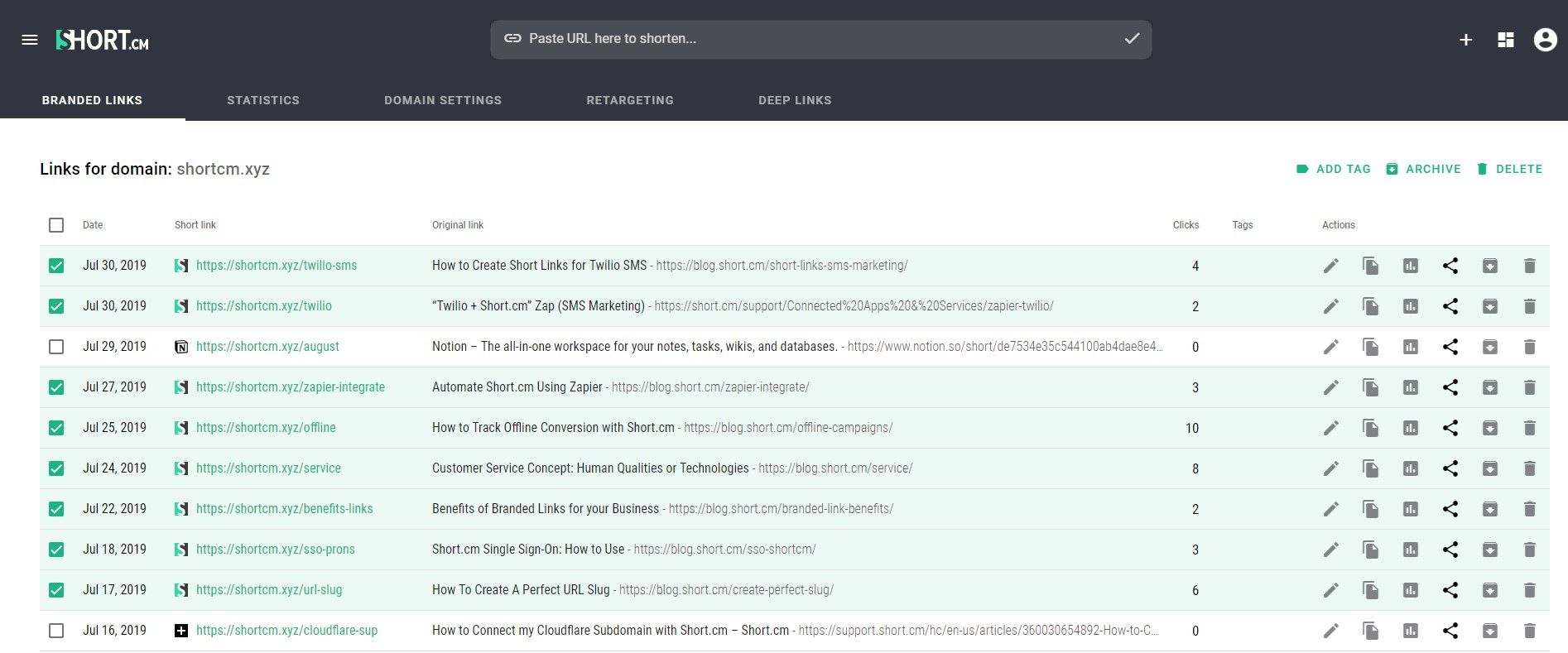Edit the url-slug link
The width and height of the screenshot is (1568, 653).
pyautogui.click(x=1330, y=590)
